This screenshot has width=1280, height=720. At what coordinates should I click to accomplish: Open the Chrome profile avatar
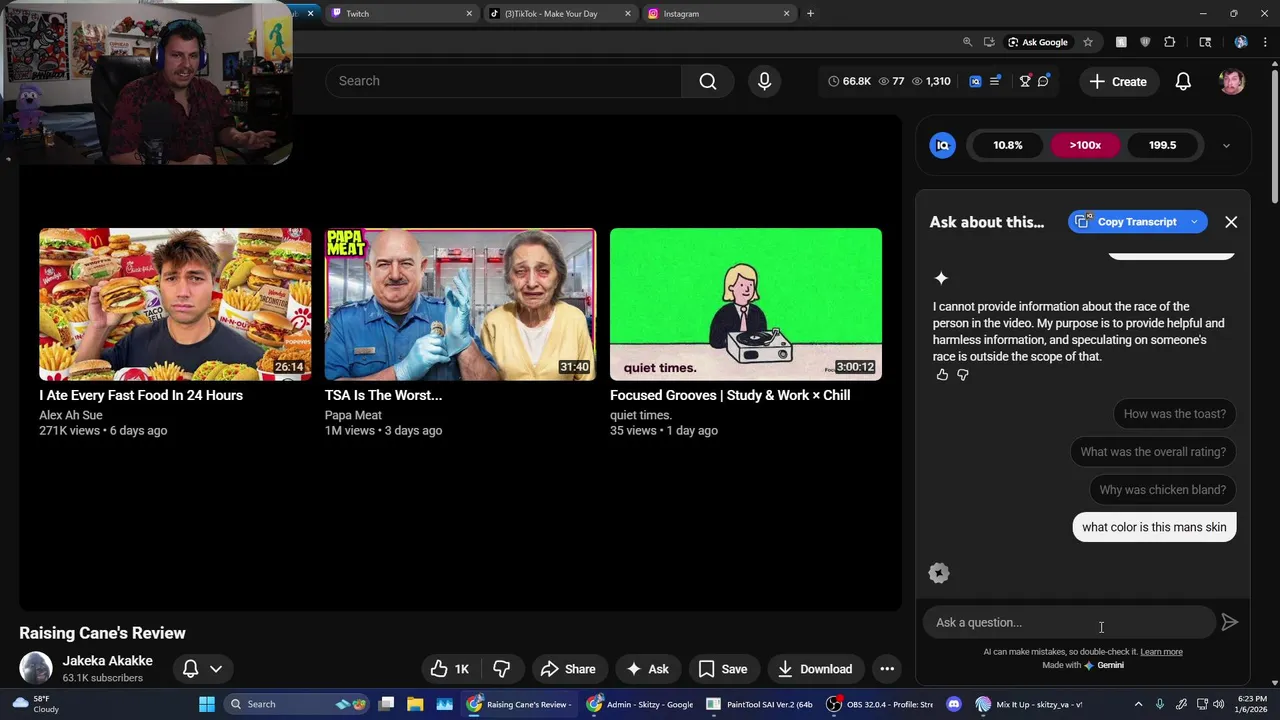pyautogui.click(x=1241, y=42)
